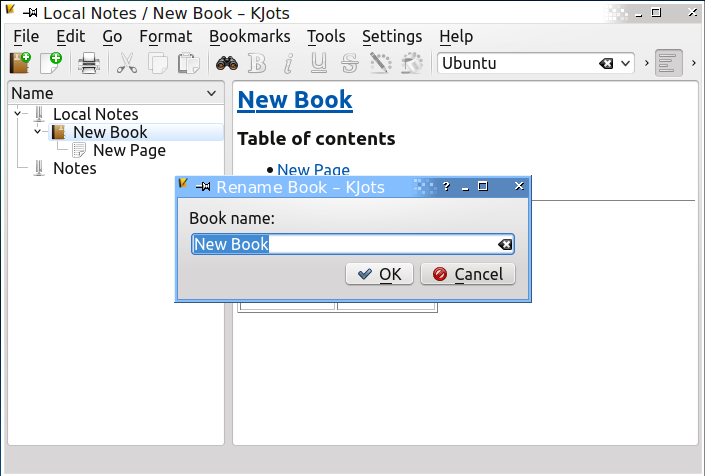Viewport: 705px width, 476px height.
Task: Click the Name column header sort arrow
Action: pyautogui.click(x=211, y=93)
